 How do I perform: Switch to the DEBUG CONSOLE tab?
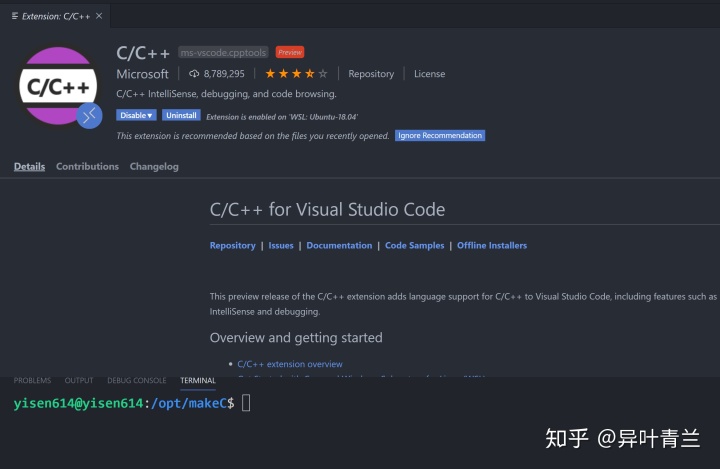tap(137, 380)
